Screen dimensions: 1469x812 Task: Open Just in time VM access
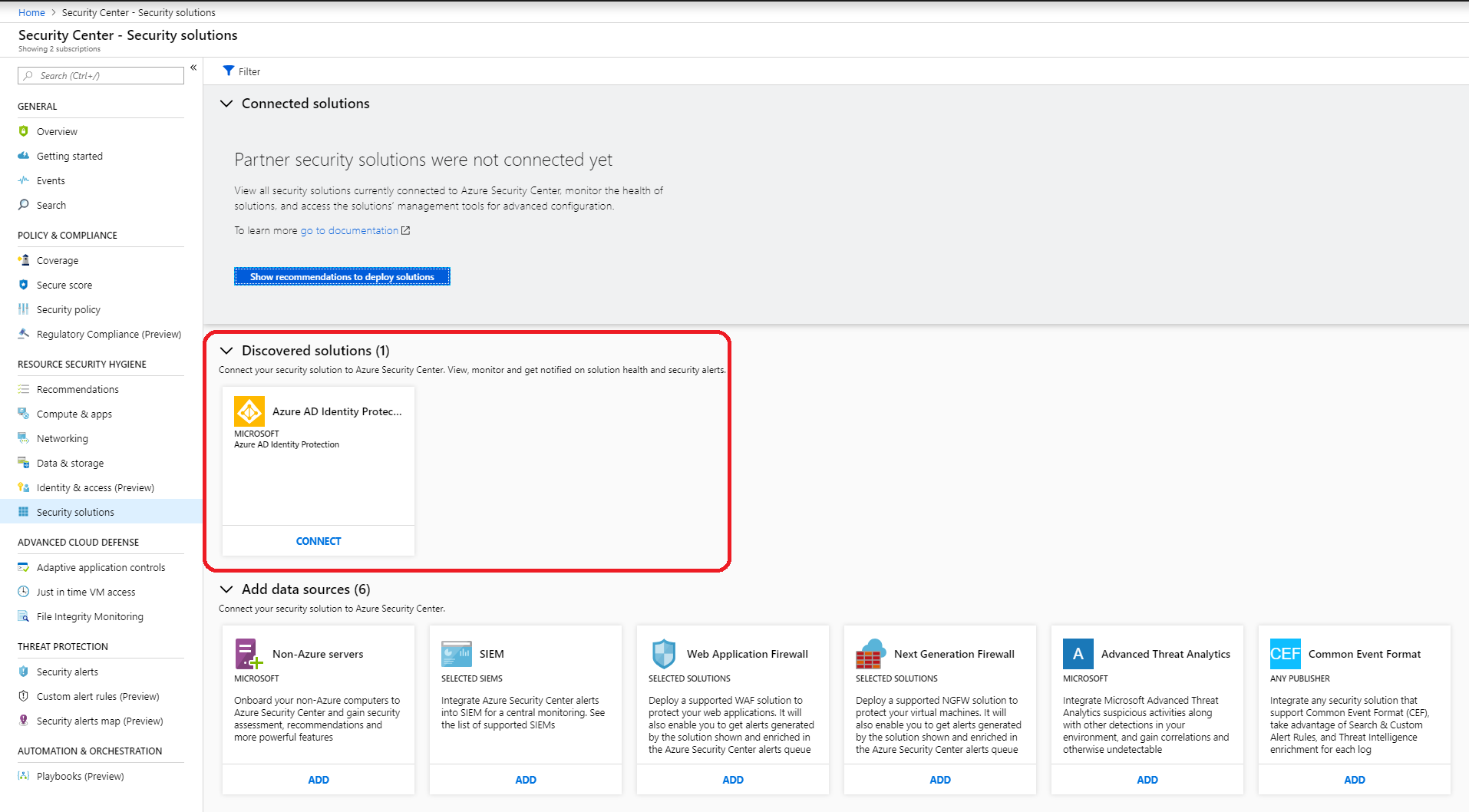pos(86,592)
